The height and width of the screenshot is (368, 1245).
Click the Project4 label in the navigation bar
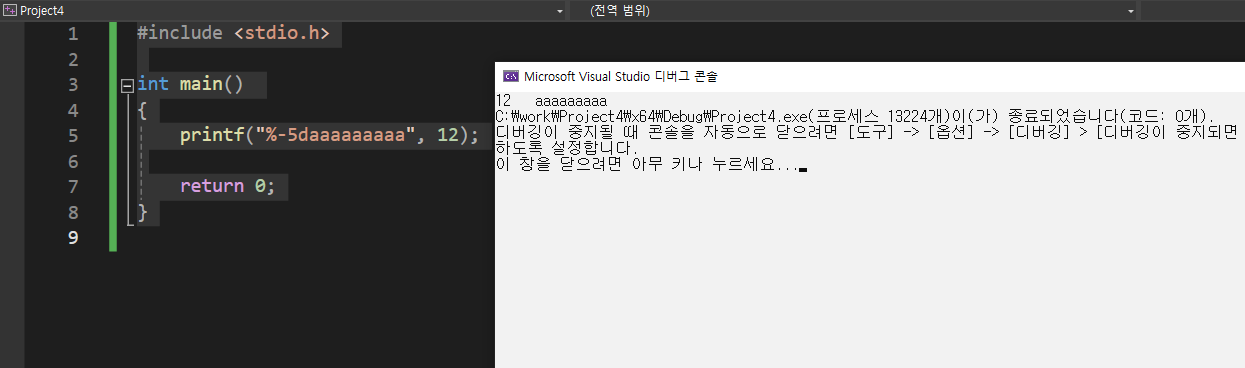(41, 10)
